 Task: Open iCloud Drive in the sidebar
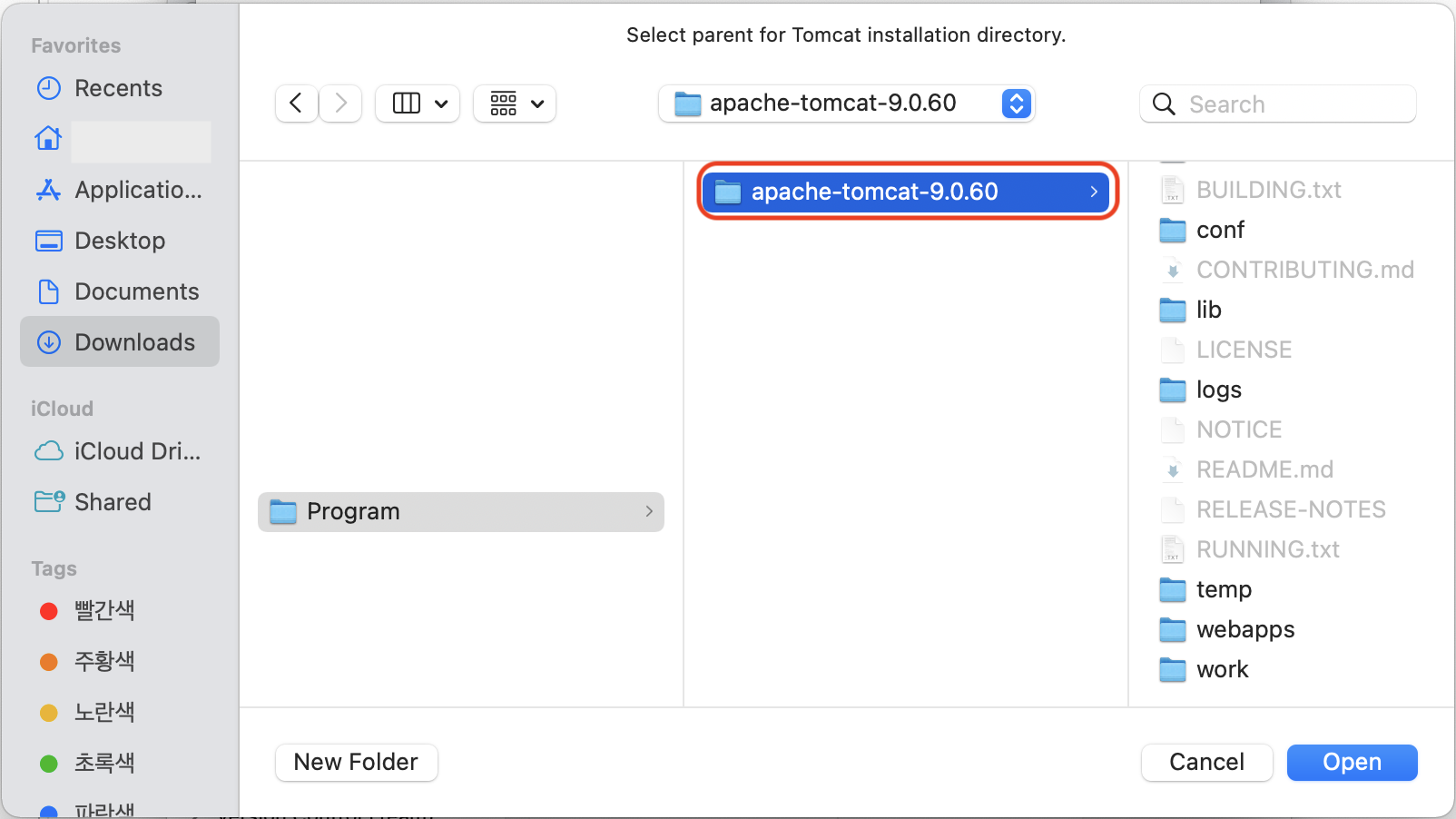[x=120, y=451]
